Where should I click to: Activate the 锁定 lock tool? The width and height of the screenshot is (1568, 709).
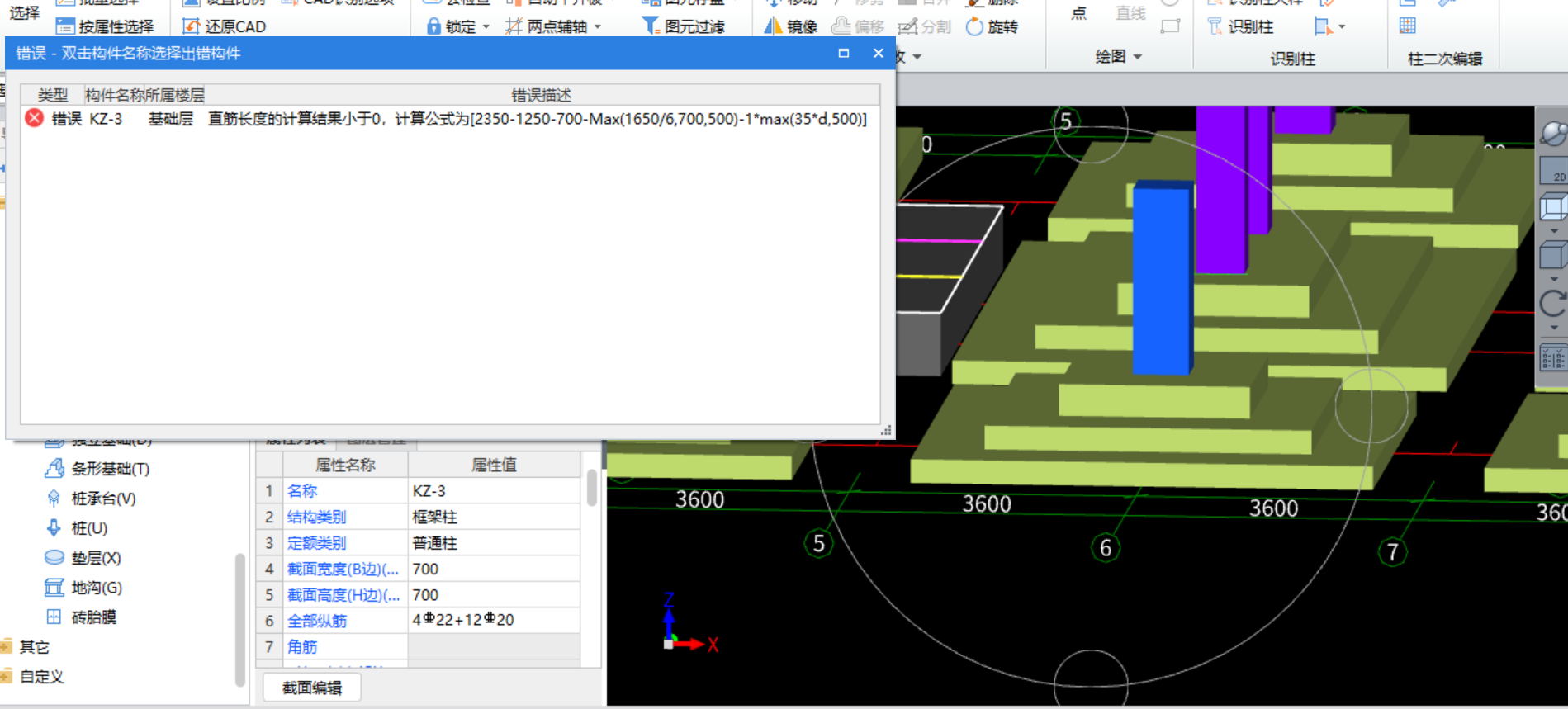pyautogui.click(x=451, y=26)
